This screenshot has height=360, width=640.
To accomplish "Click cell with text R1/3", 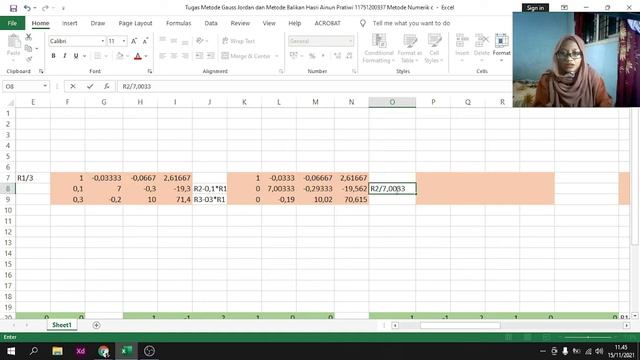I will (33, 178).
